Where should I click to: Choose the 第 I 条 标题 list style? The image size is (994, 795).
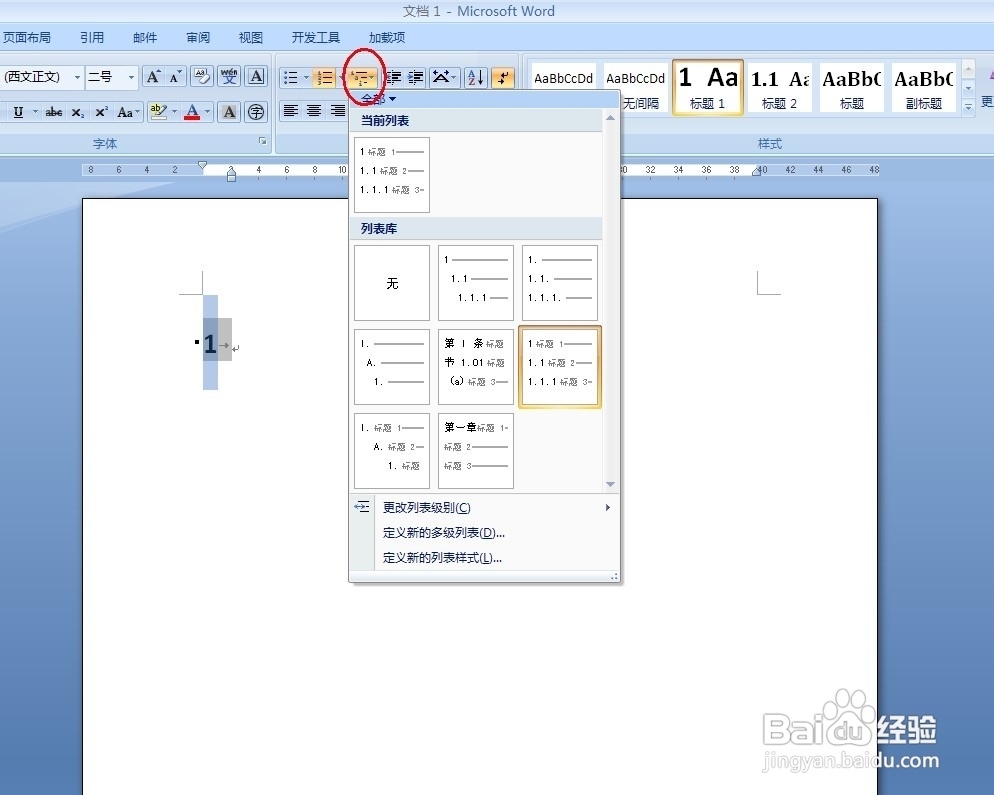coord(476,367)
